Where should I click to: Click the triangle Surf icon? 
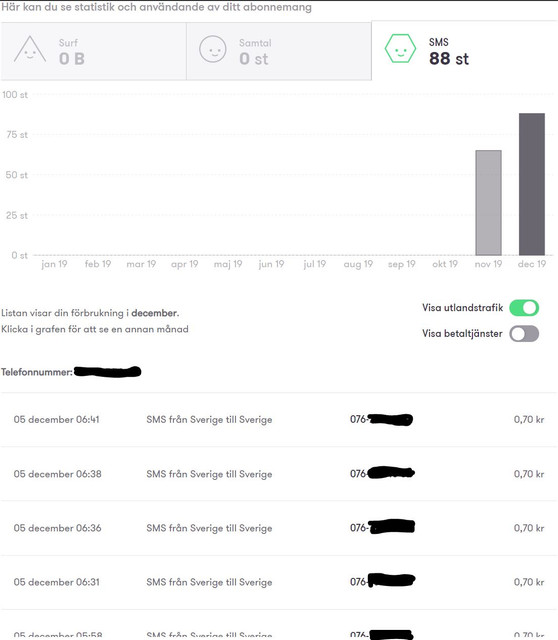30,49
